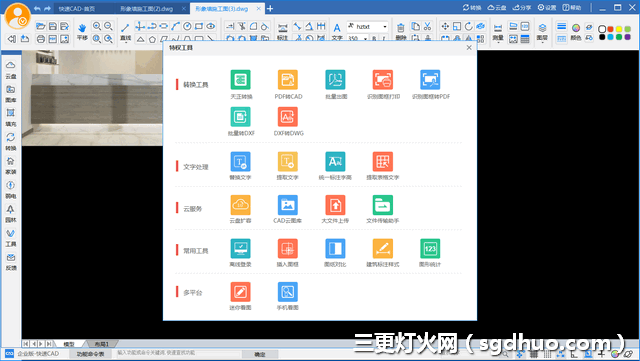
Task: Open the CAD云图库 library
Action: (288, 205)
